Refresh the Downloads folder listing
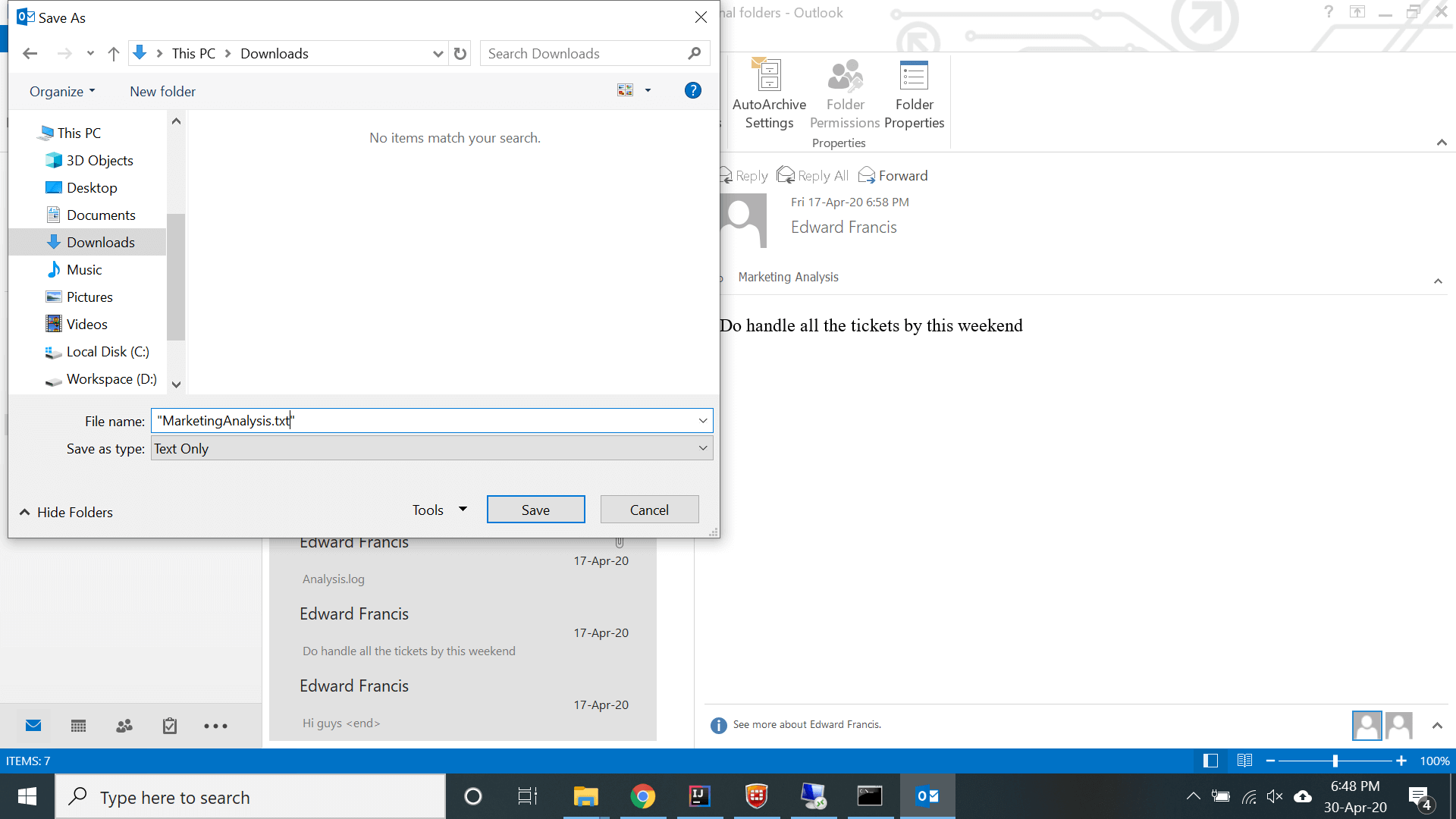 460,53
